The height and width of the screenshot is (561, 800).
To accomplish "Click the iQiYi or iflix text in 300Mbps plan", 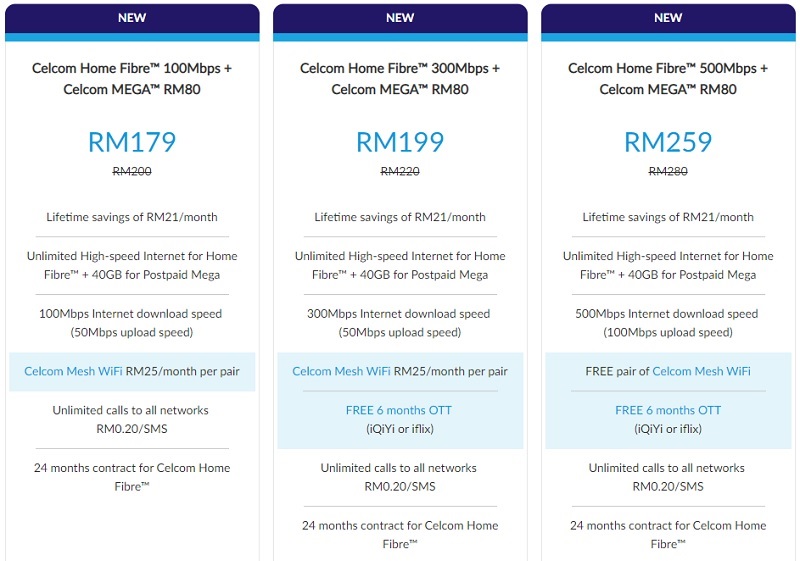I will tap(400, 429).
